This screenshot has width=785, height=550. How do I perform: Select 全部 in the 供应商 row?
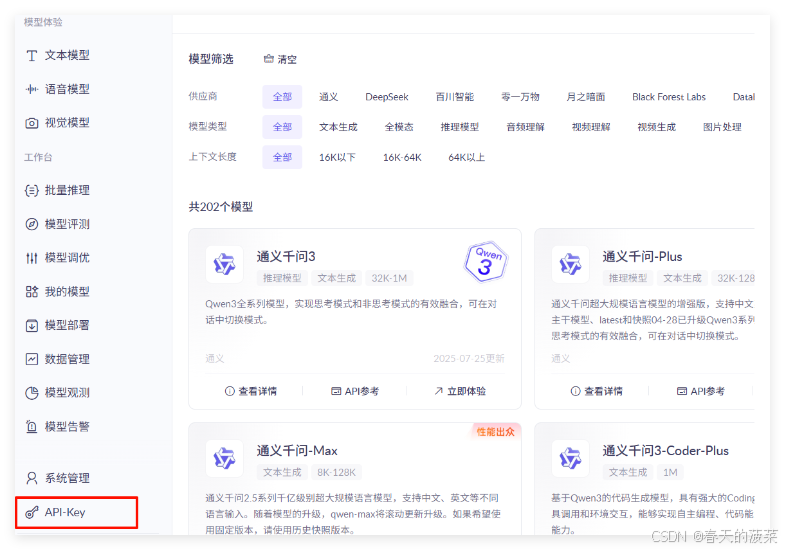[282, 97]
